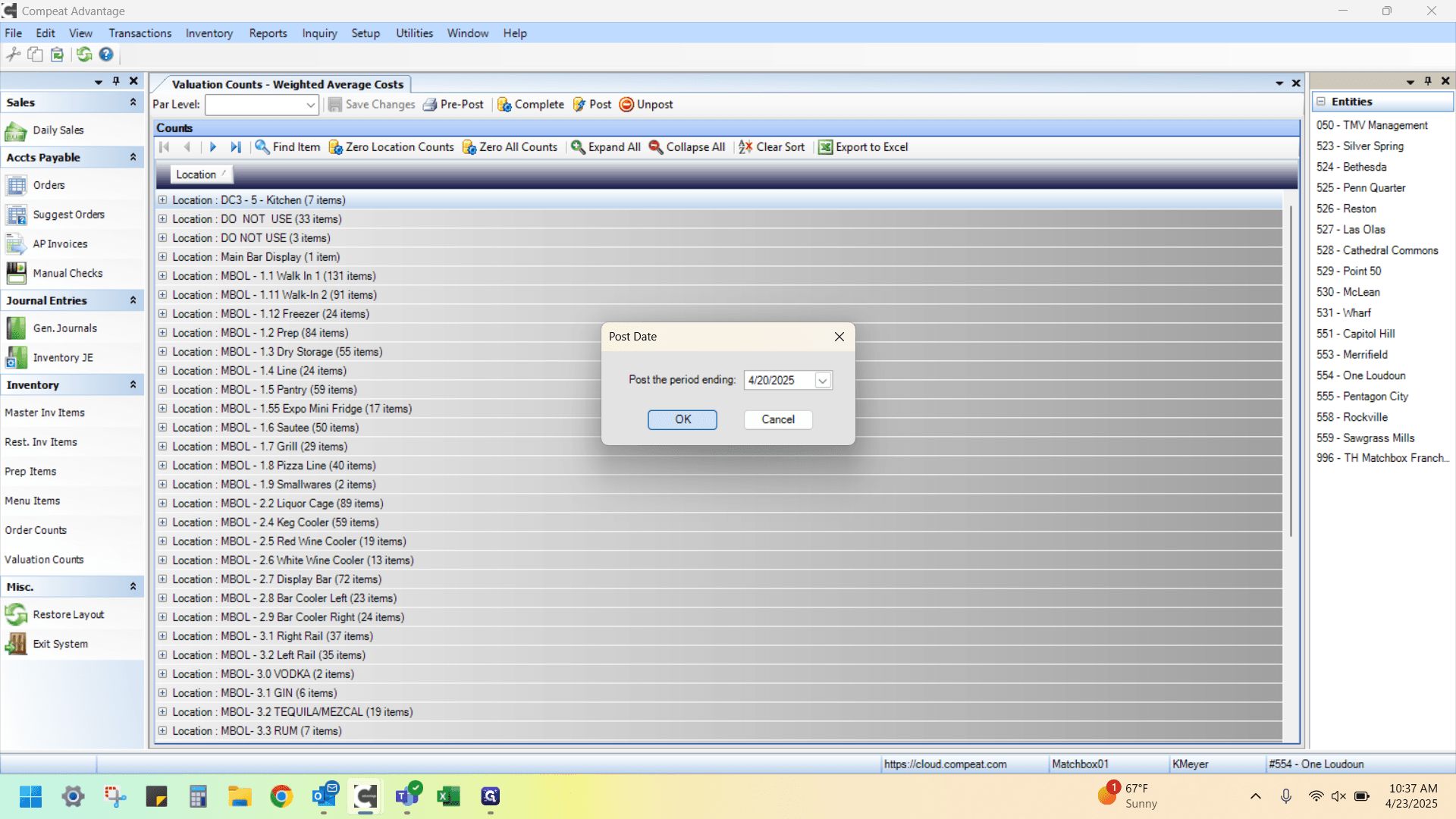
Task: Click the Post period ending date field
Action: tap(780, 381)
